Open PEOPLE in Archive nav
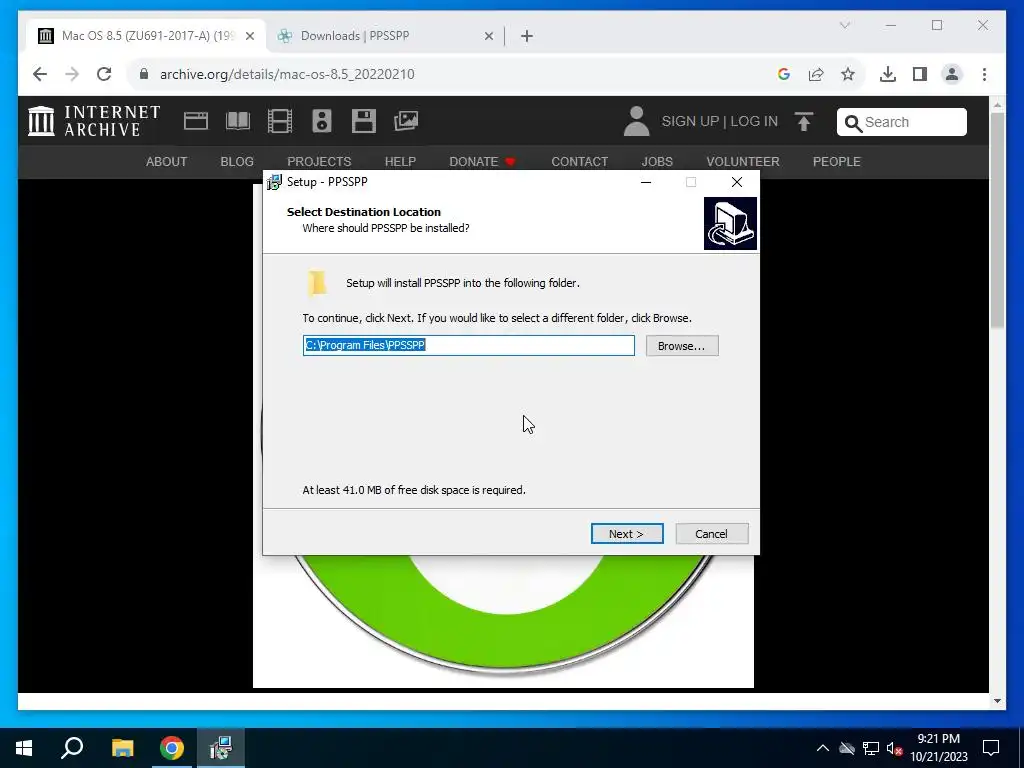Image resolution: width=1024 pixels, height=768 pixels. click(837, 161)
